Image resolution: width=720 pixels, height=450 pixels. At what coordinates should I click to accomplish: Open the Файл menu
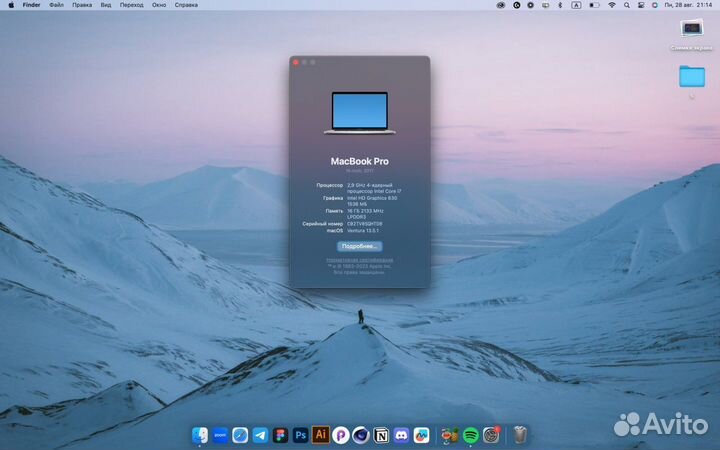point(56,5)
